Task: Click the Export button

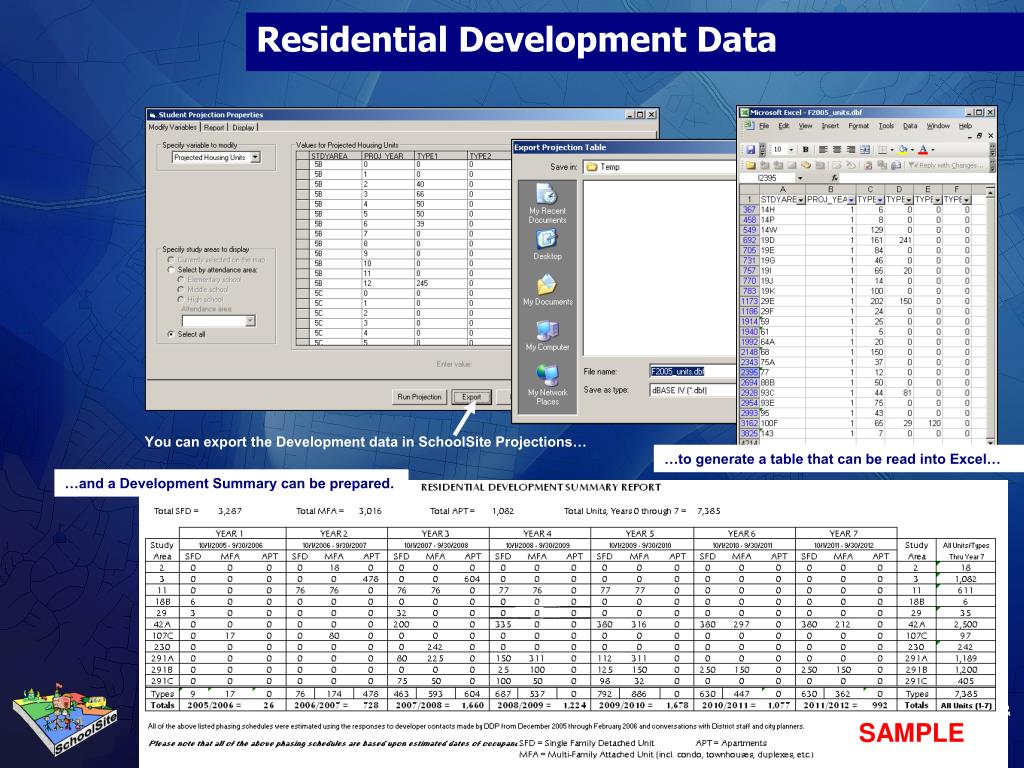Action: pos(471,397)
